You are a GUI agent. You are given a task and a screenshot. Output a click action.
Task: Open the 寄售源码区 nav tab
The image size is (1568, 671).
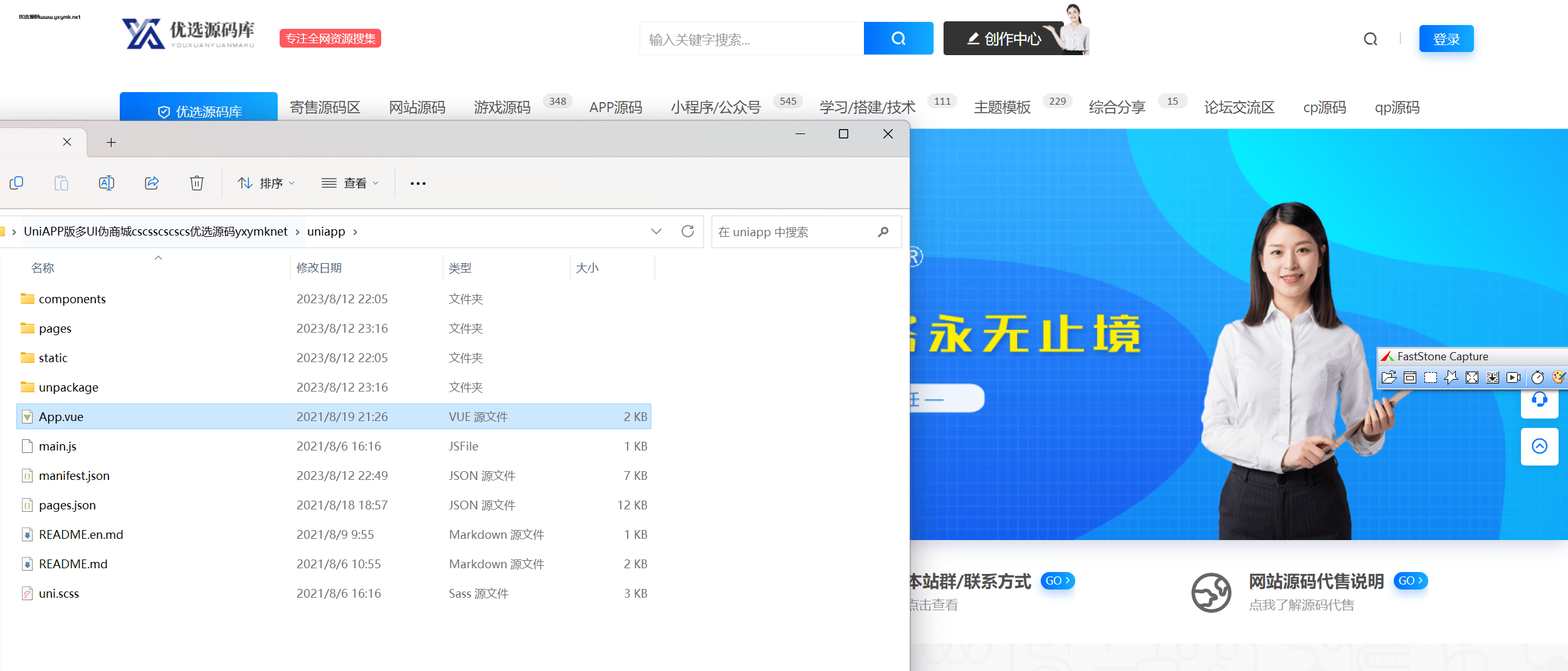325,108
